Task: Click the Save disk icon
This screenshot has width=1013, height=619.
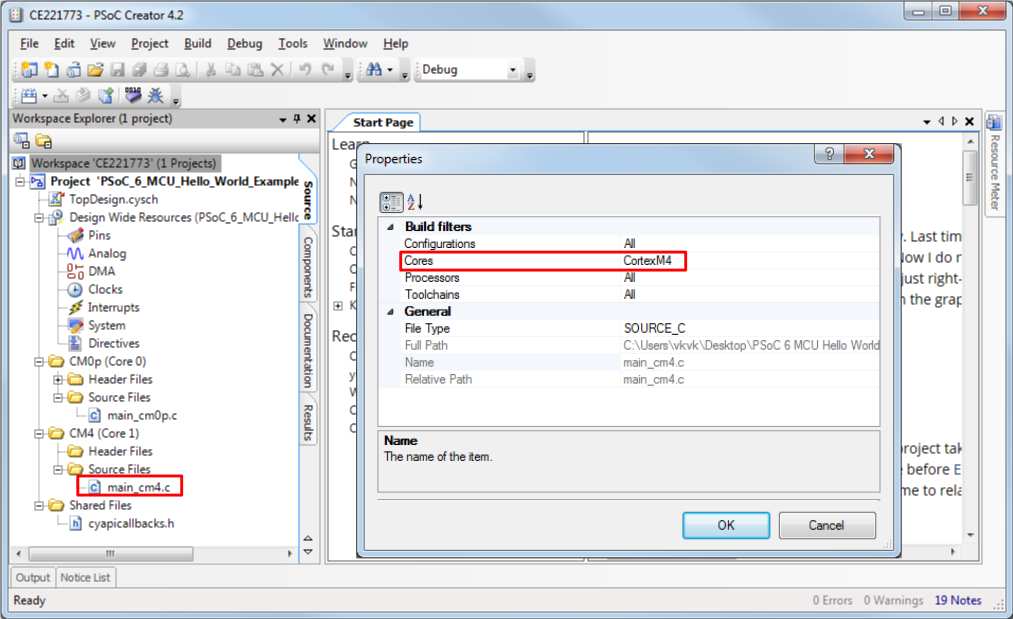Action: pos(118,70)
